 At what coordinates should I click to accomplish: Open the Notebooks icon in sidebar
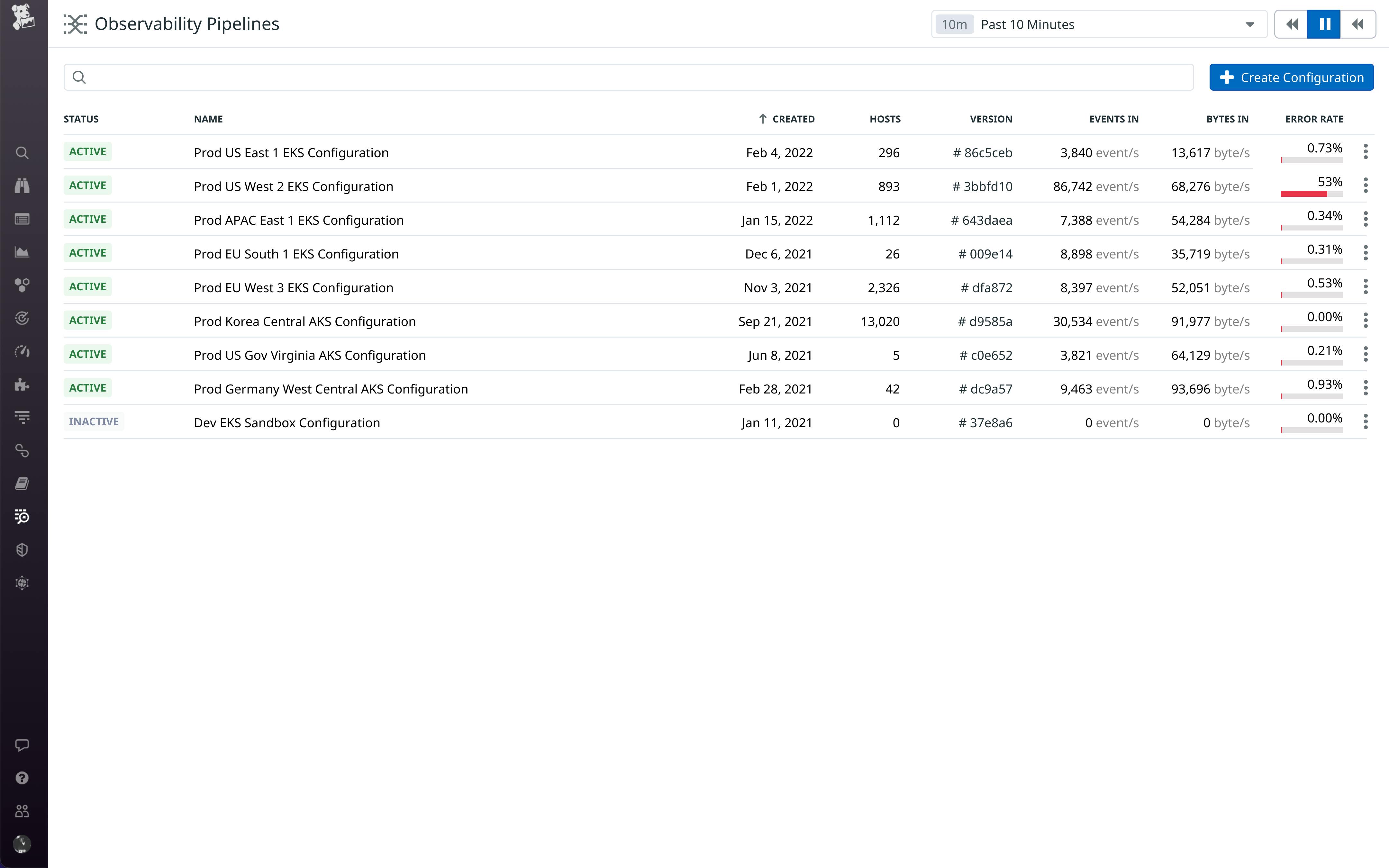[x=22, y=484]
